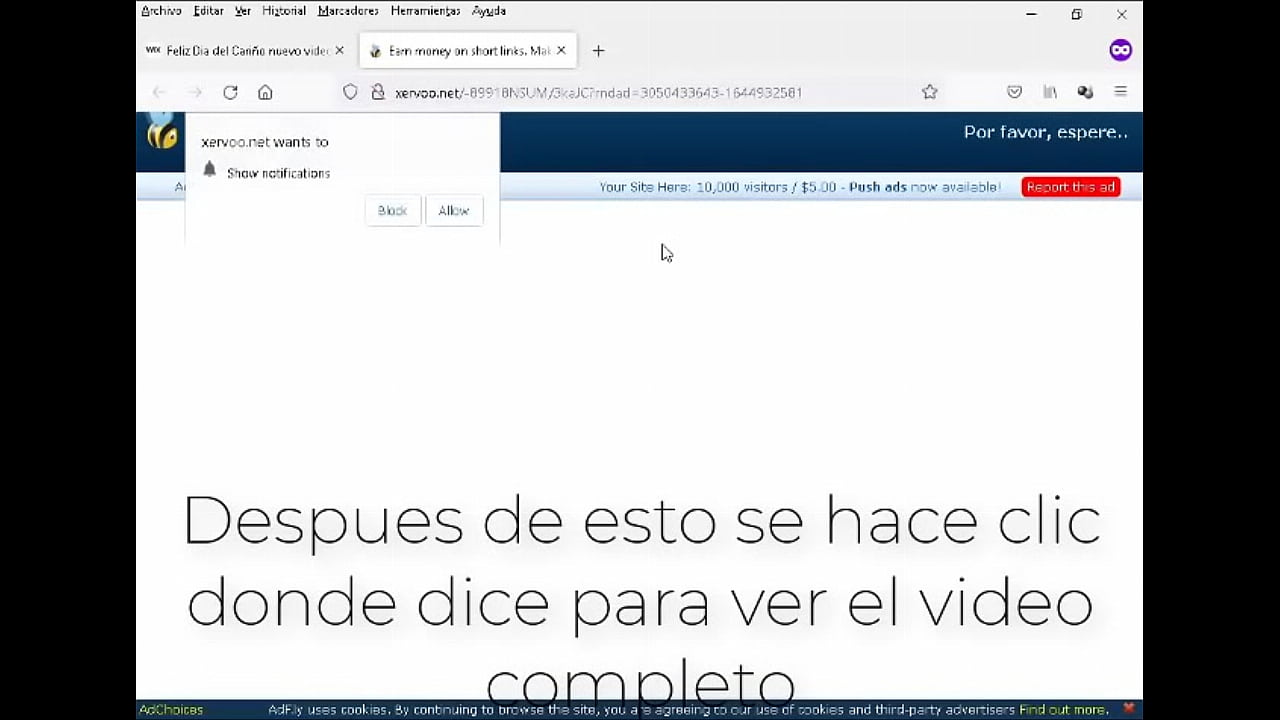This screenshot has height=720, width=1280.
Task: Click the site security padlock icon
Action: click(377, 92)
